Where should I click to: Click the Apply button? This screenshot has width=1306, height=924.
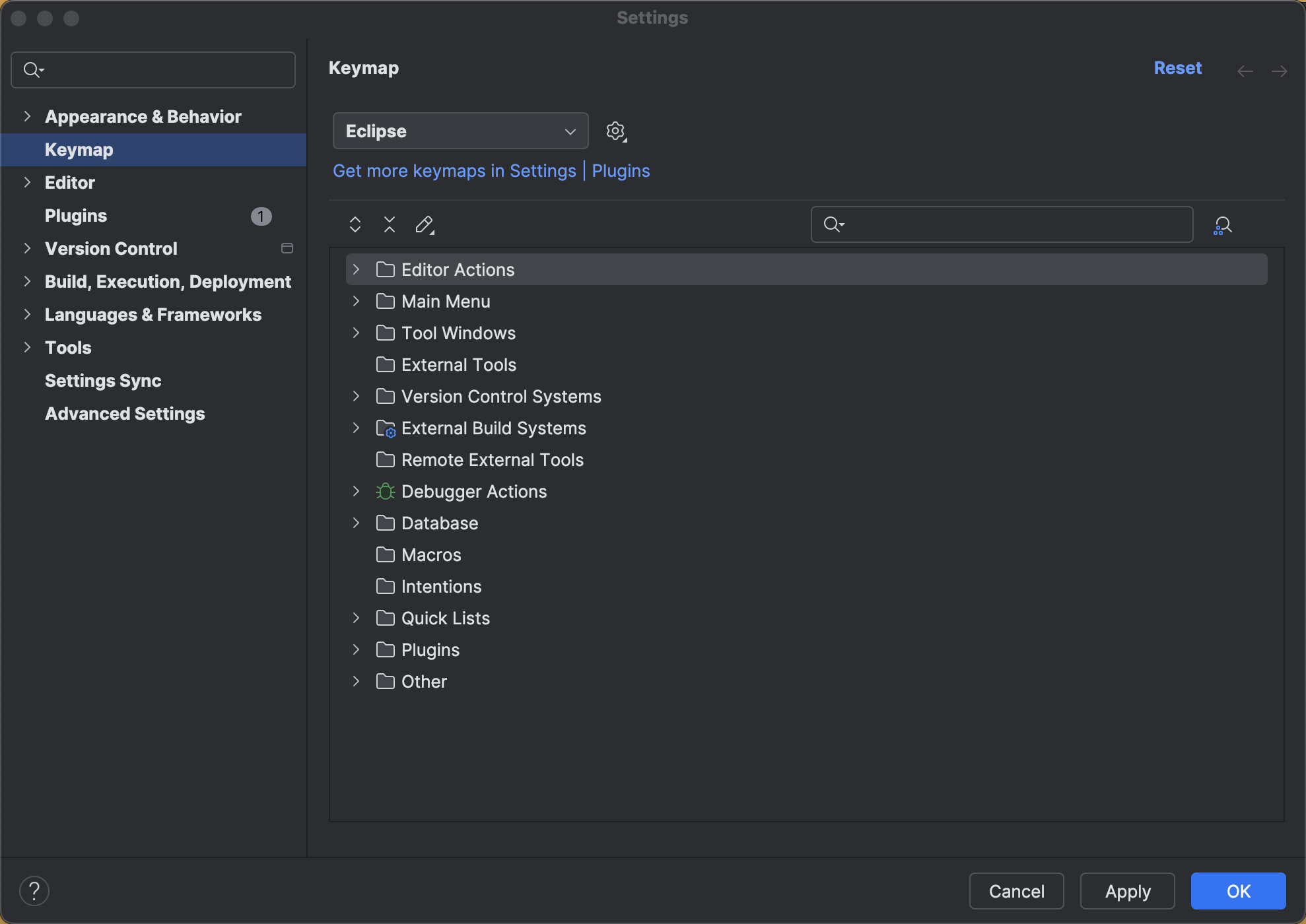(1127, 890)
